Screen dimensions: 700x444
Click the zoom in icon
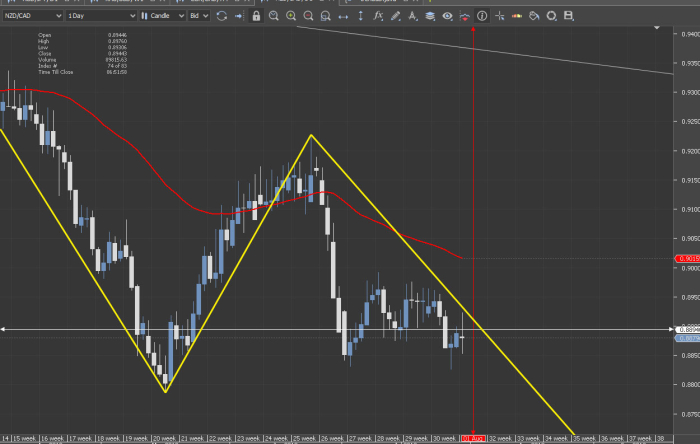click(291, 16)
